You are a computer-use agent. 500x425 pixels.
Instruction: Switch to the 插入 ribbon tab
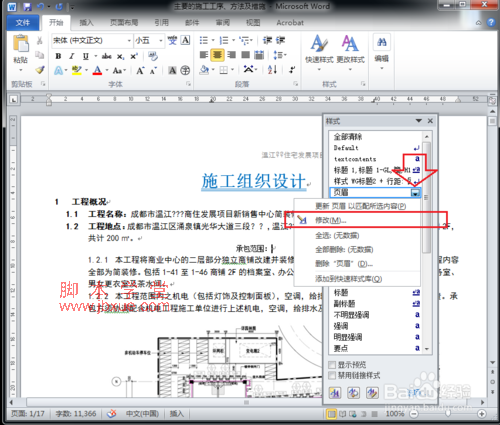tap(86, 23)
